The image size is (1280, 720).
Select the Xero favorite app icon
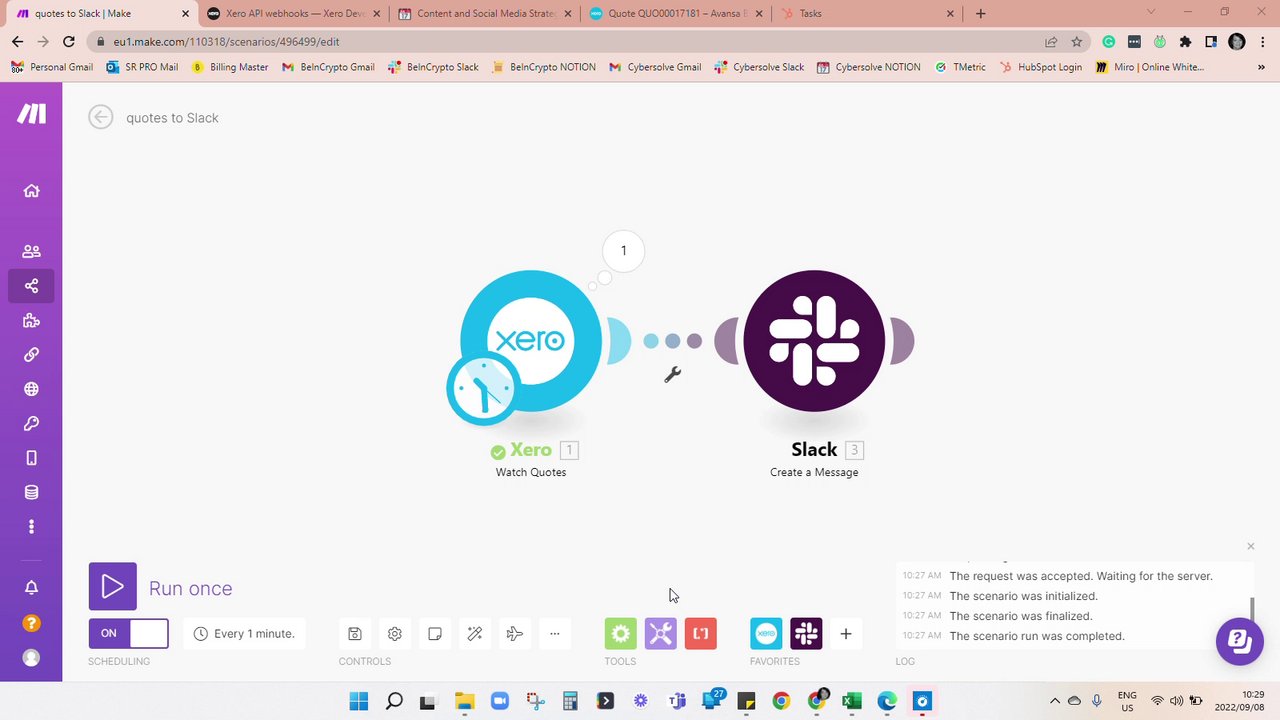tap(766, 633)
